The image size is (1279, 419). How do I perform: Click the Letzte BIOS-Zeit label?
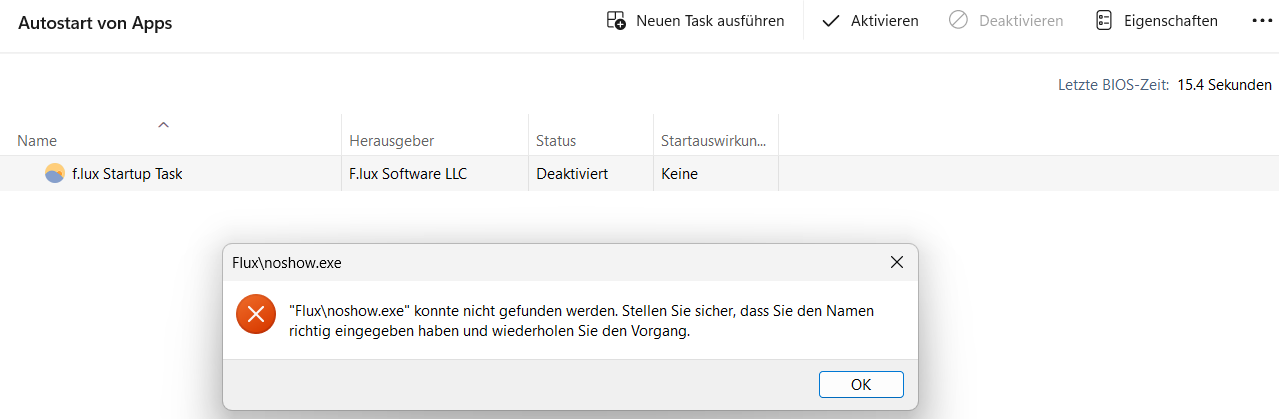(x=1114, y=85)
